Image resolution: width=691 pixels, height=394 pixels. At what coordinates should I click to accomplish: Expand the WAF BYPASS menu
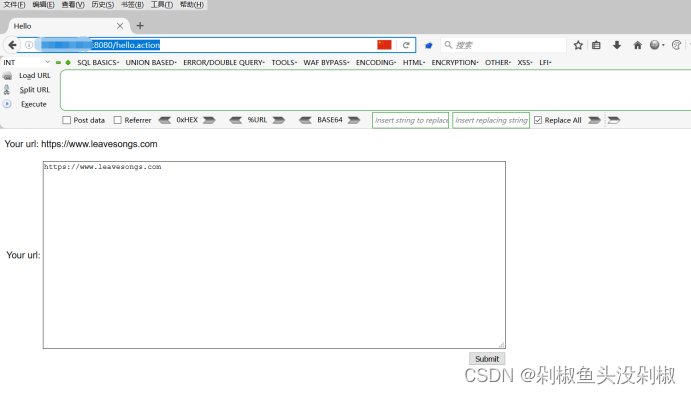[326, 63]
